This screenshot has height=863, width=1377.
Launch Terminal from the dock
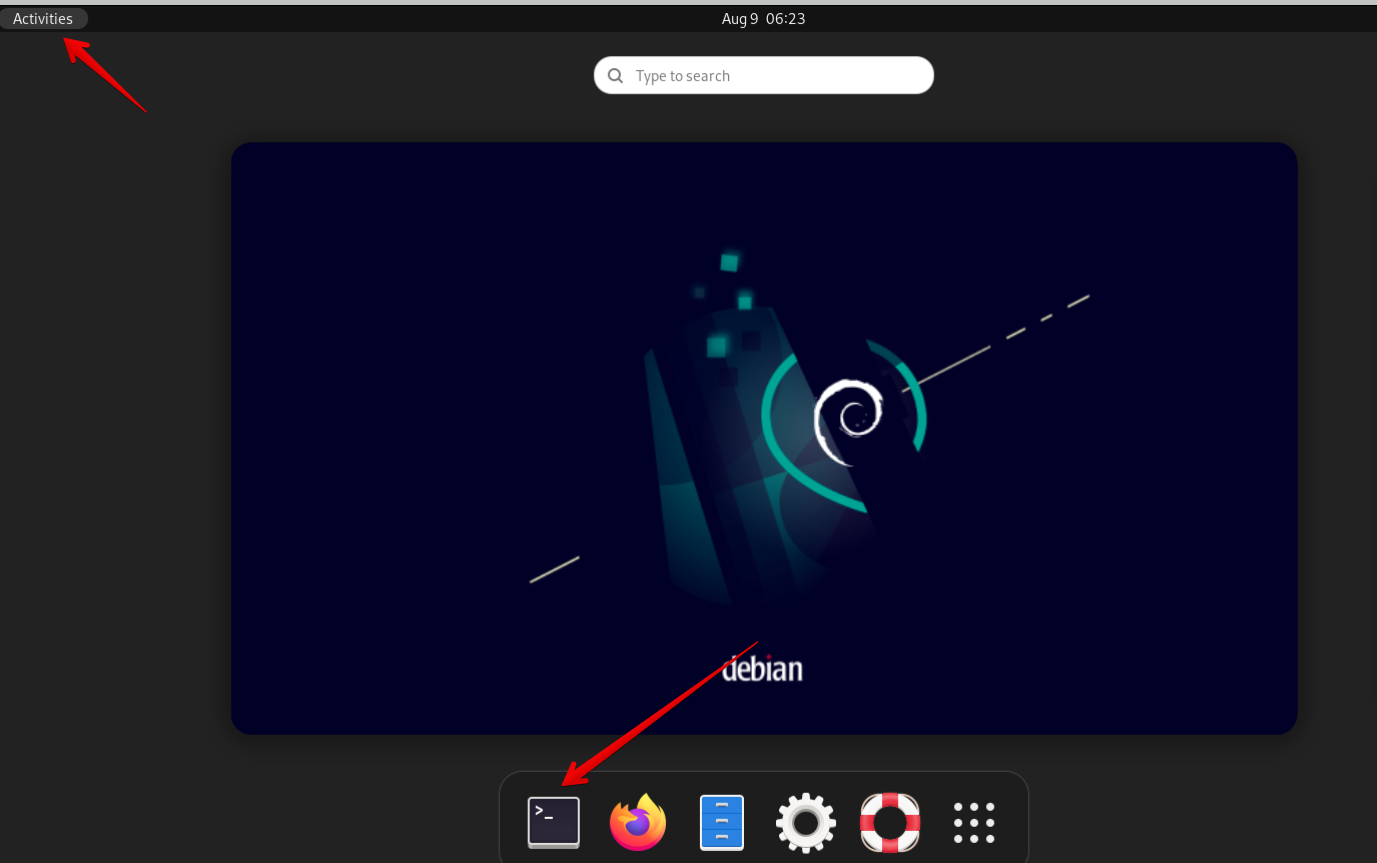click(x=553, y=822)
